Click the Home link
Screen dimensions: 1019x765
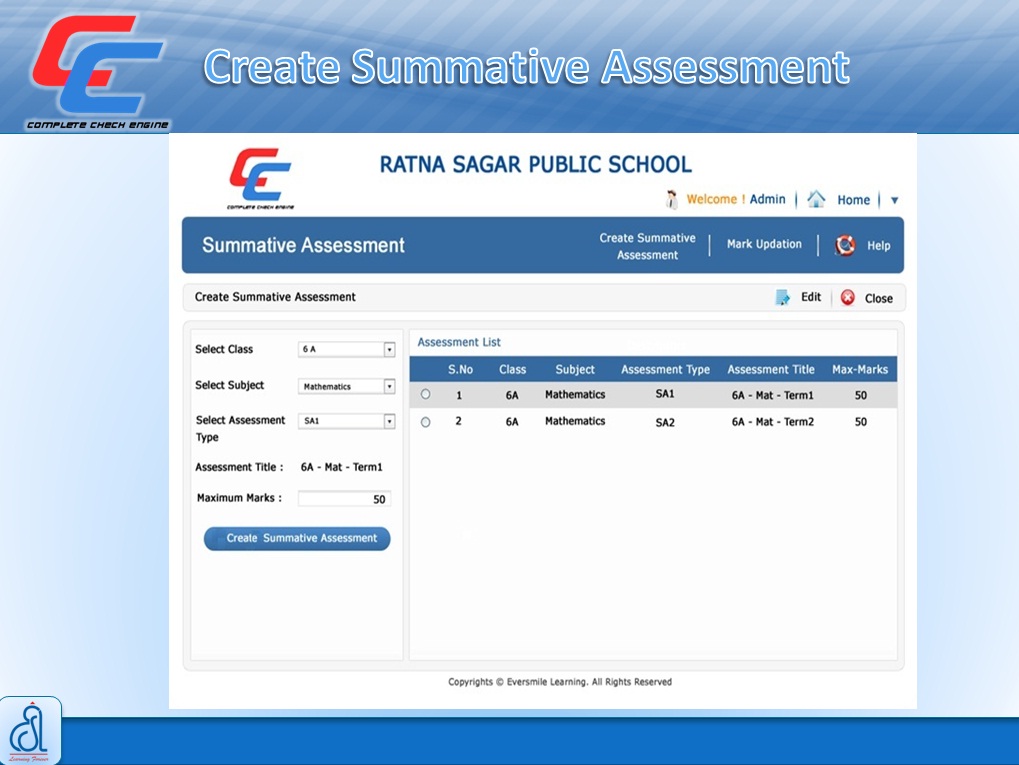[x=853, y=200]
